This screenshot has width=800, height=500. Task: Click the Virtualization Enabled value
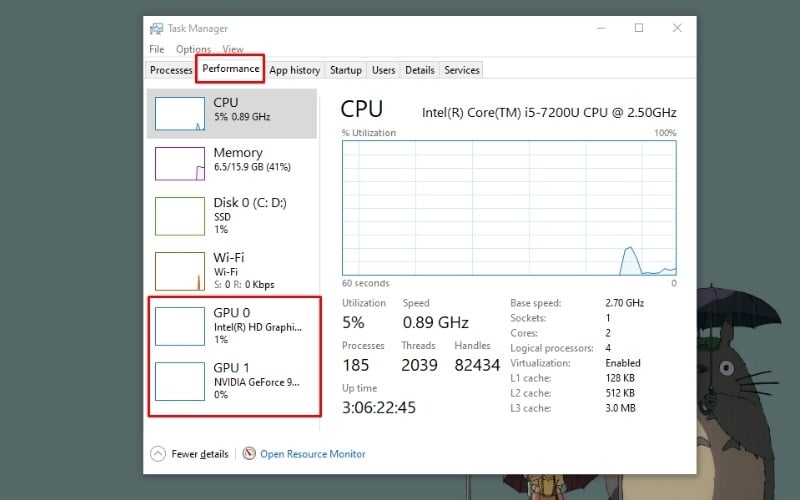point(623,363)
